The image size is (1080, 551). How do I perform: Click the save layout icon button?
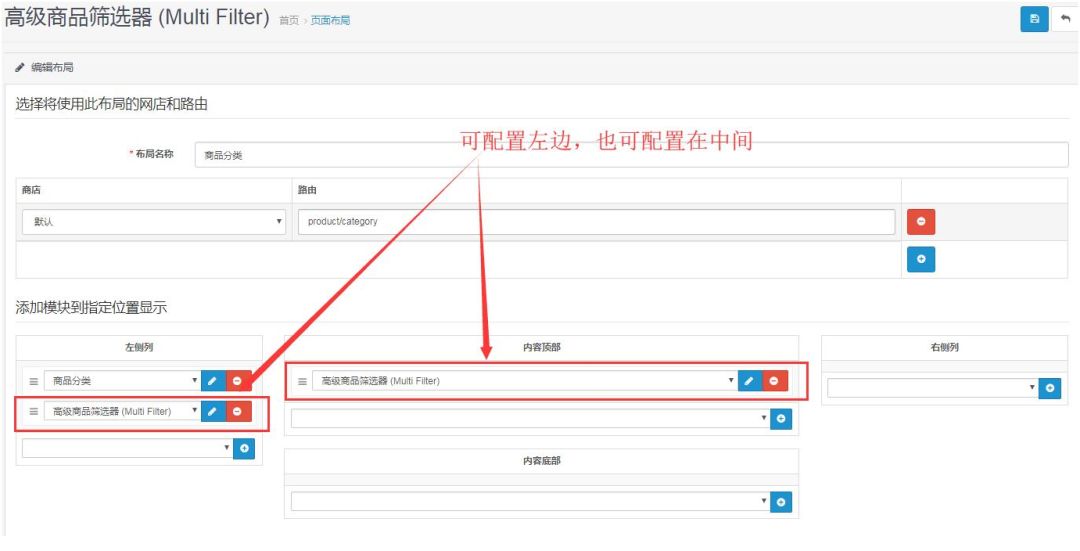tap(1034, 19)
